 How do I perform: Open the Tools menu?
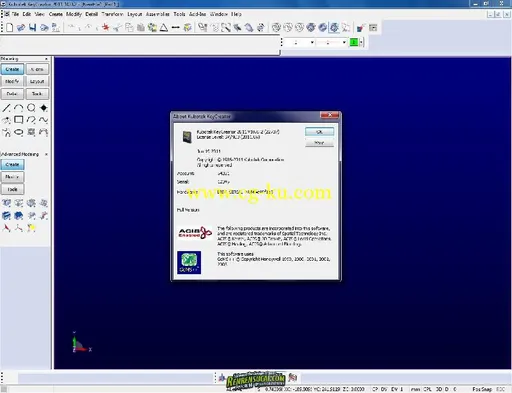click(x=179, y=14)
